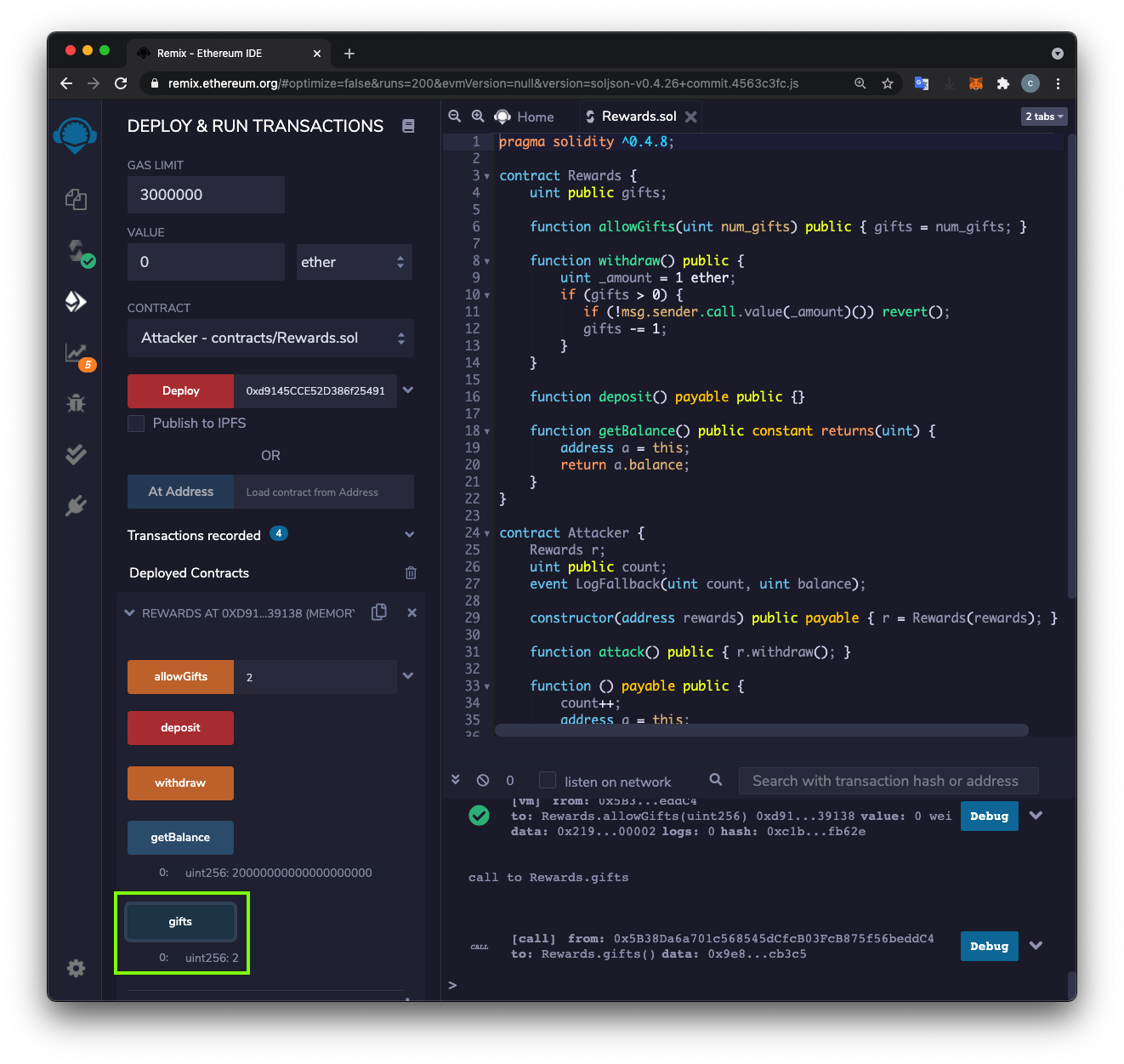Open the Remix logo home icon

[75, 135]
